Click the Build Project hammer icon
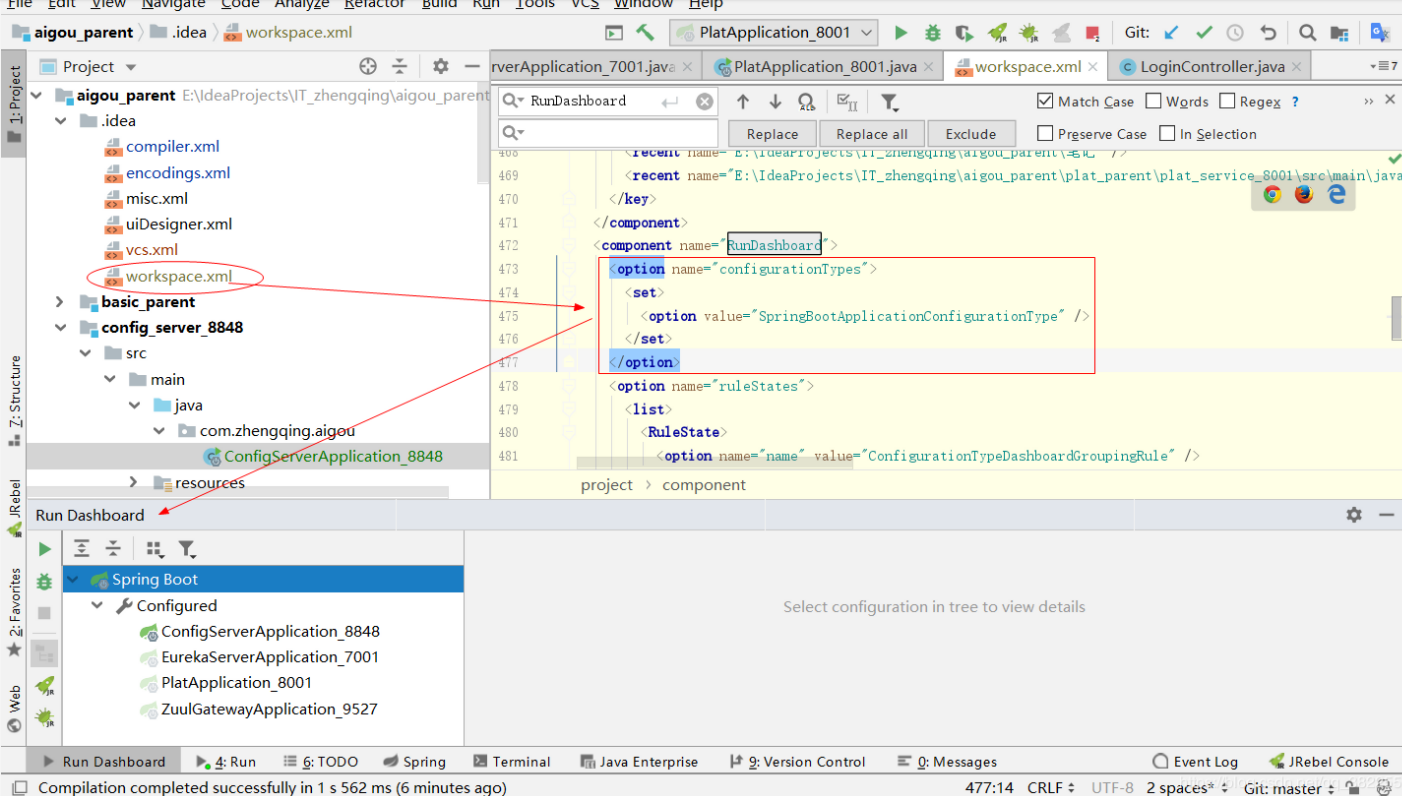Viewport: 1402px width, 796px height. click(645, 32)
